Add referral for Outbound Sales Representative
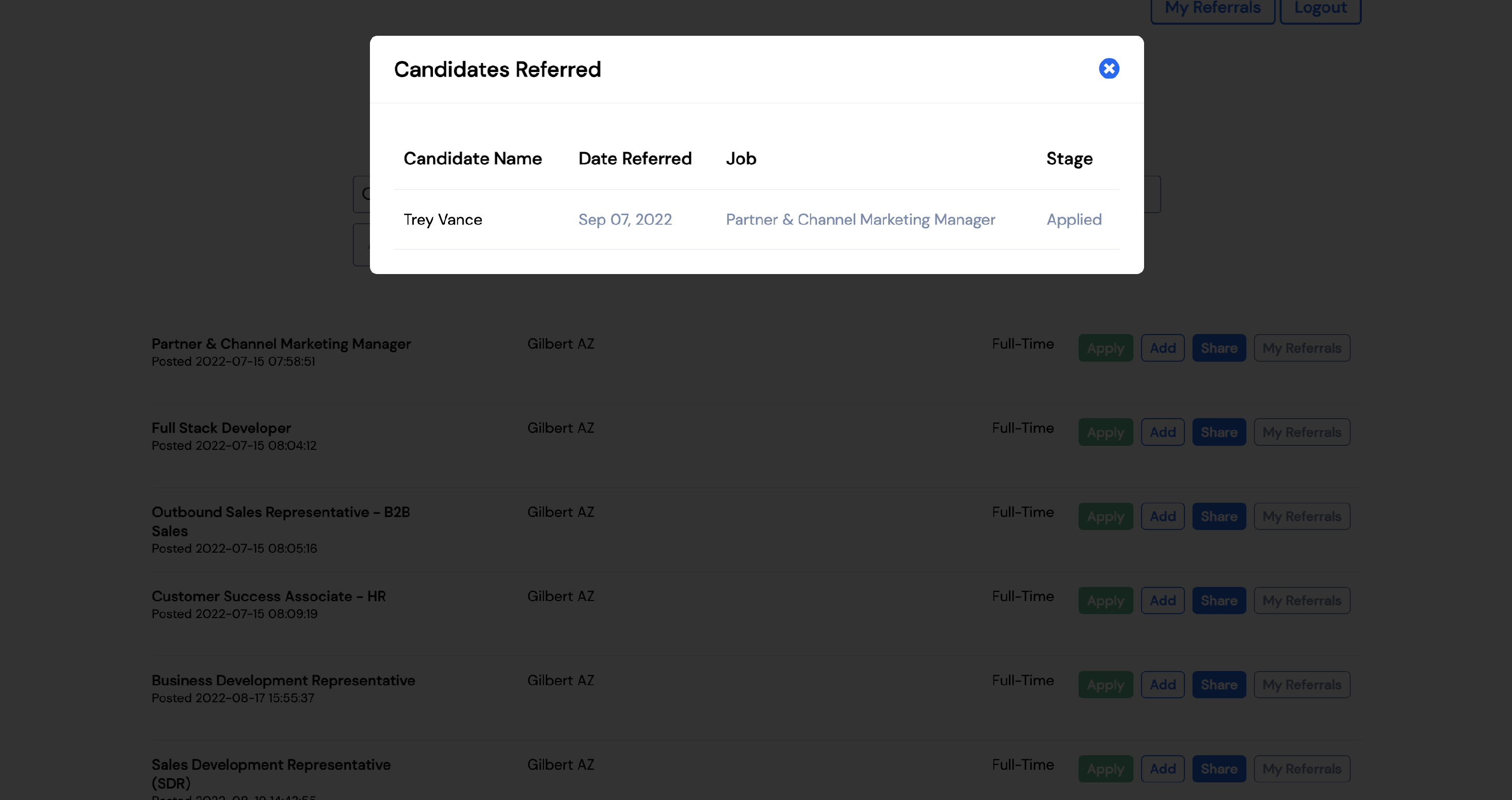This screenshot has height=800, width=1512. tap(1162, 516)
